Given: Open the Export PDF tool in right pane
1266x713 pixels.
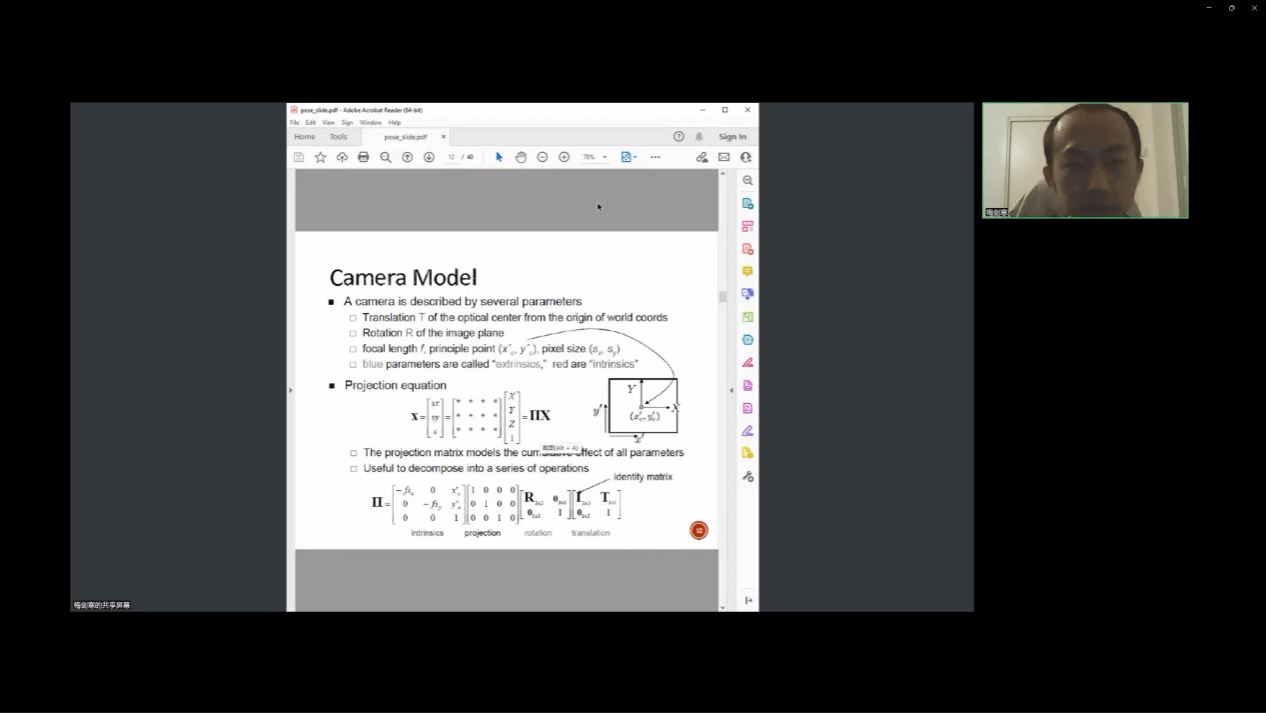Looking at the screenshot, I should click(747, 203).
